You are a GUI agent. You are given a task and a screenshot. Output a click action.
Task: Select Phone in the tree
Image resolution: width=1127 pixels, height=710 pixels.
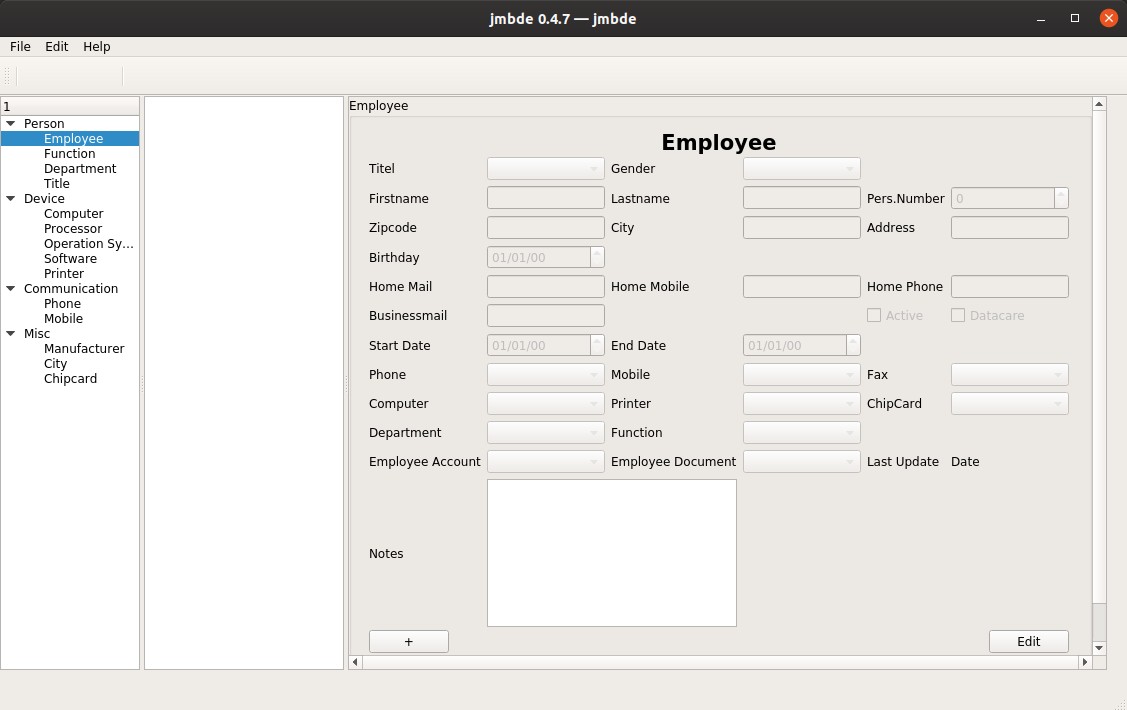(x=62, y=303)
